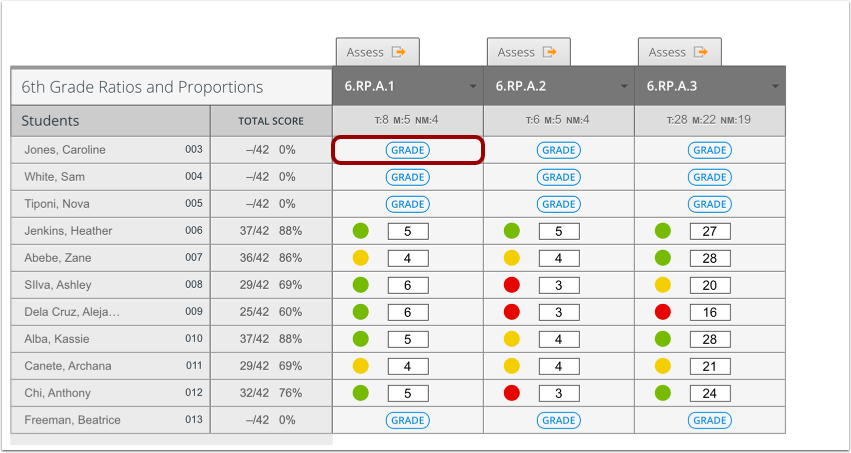Image resolution: width=851 pixels, height=453 pixels.
Task: Edit Kassie Alba's 6.RP.A.1 score field
Action: pos(408,340)
